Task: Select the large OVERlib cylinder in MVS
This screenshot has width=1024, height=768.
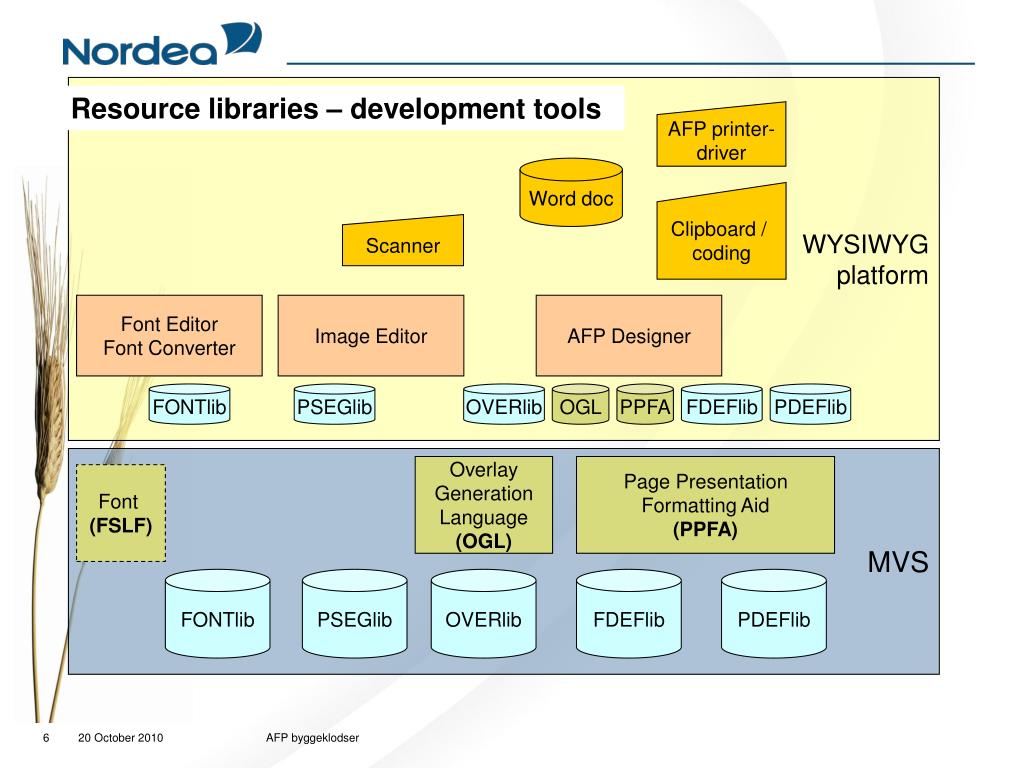Action: (483, 613)
